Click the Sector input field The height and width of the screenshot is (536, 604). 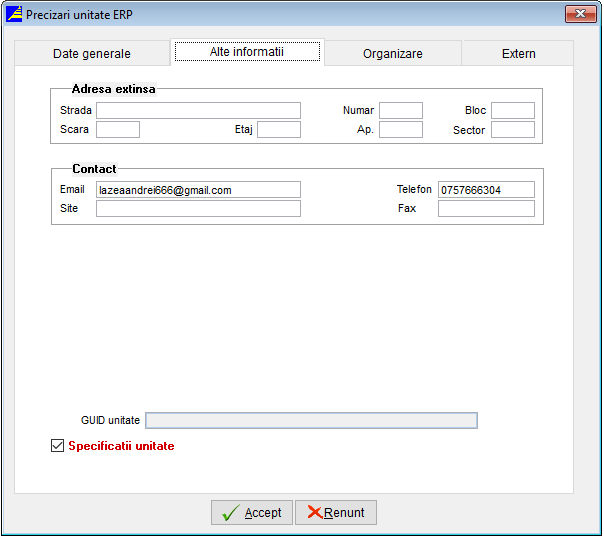(x=512, y=129)
